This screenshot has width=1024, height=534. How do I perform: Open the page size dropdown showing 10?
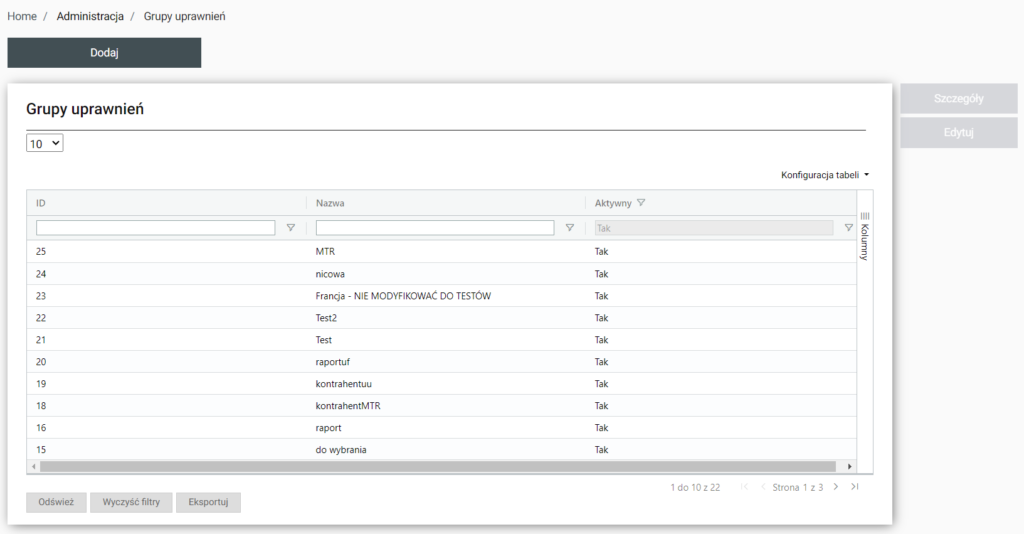45,144
